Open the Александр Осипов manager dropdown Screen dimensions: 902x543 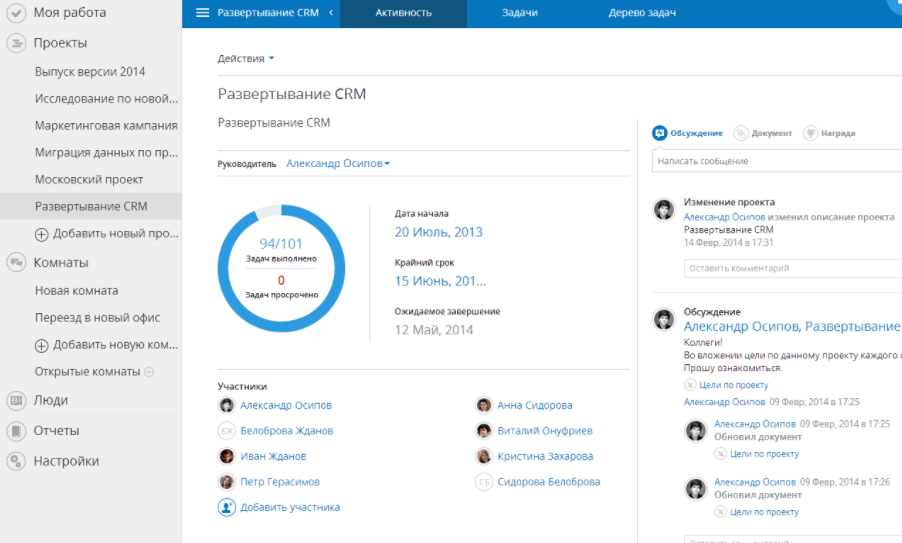(338, 163)
